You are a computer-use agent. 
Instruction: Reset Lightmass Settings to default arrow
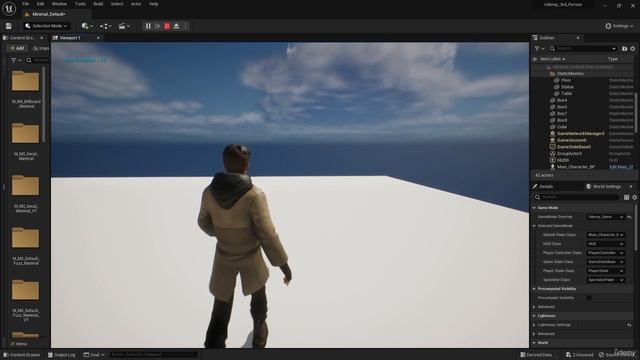click(x=629, y=325)
